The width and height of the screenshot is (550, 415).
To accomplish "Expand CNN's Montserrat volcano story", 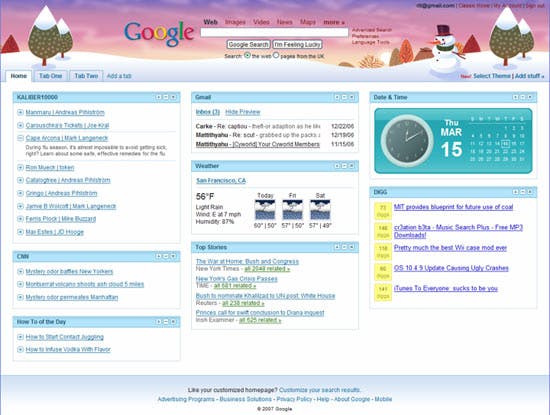I will point(20,284).
